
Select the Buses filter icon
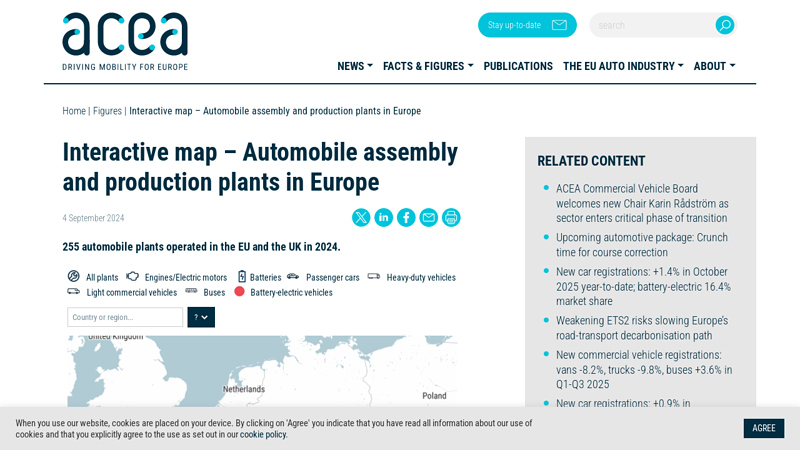tap(191, 291)
